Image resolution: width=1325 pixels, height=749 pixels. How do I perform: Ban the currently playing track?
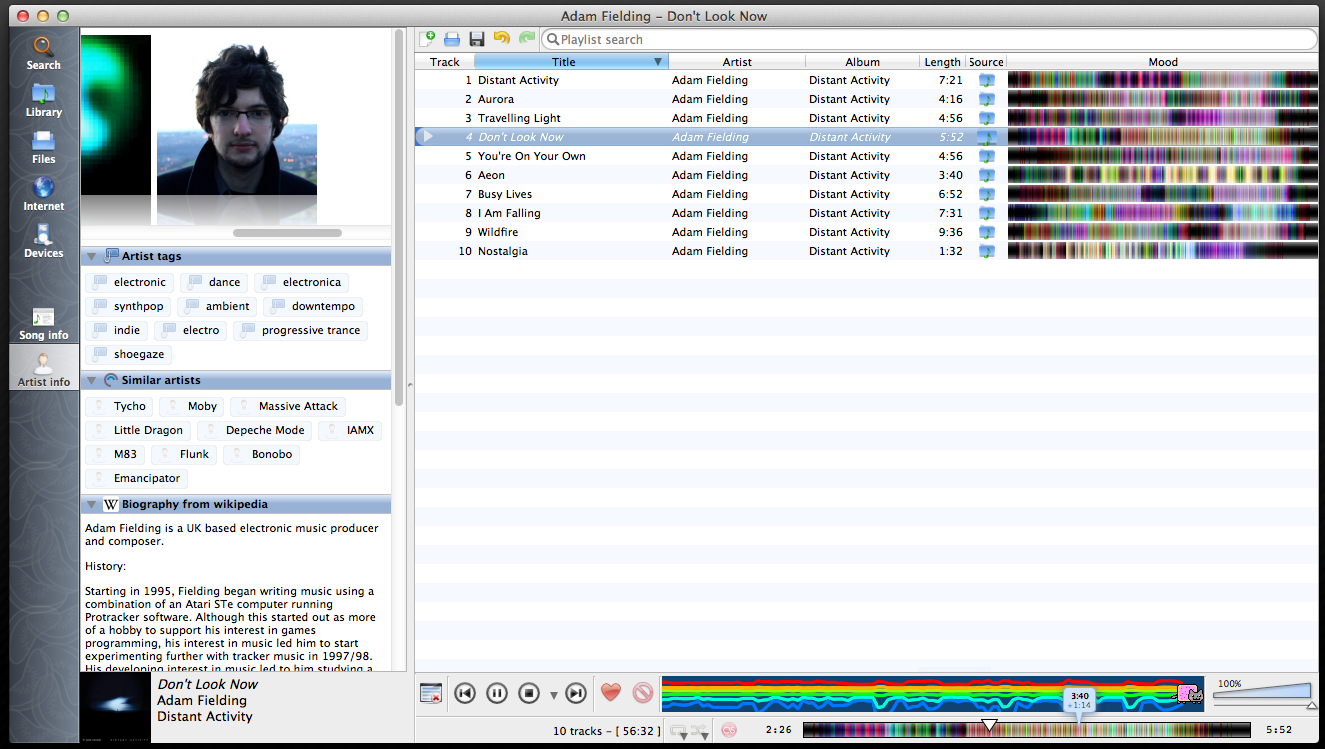pyautogui.click(x=643, y=692)
